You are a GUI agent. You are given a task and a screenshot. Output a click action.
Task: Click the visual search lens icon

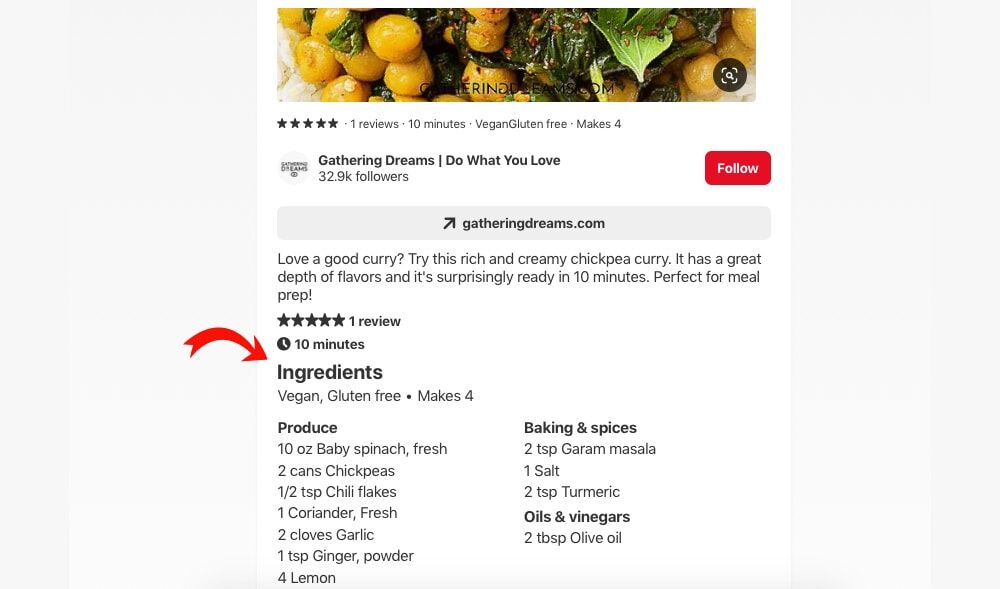pos(730,75)
